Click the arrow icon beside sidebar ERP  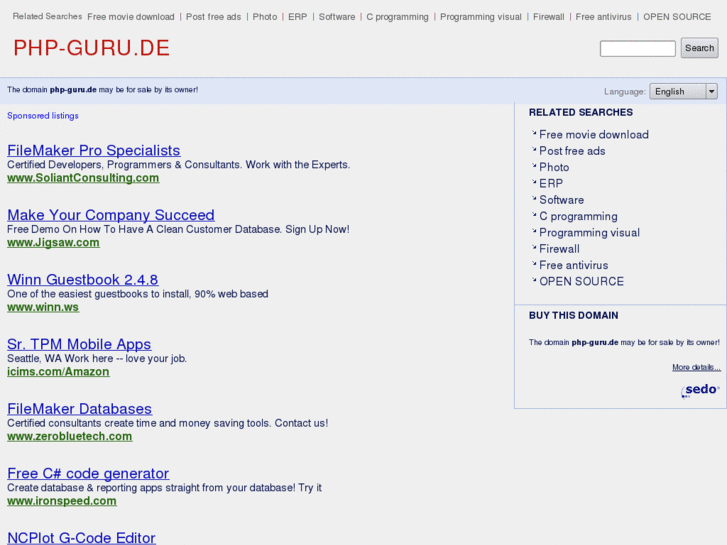coord(534,182)
